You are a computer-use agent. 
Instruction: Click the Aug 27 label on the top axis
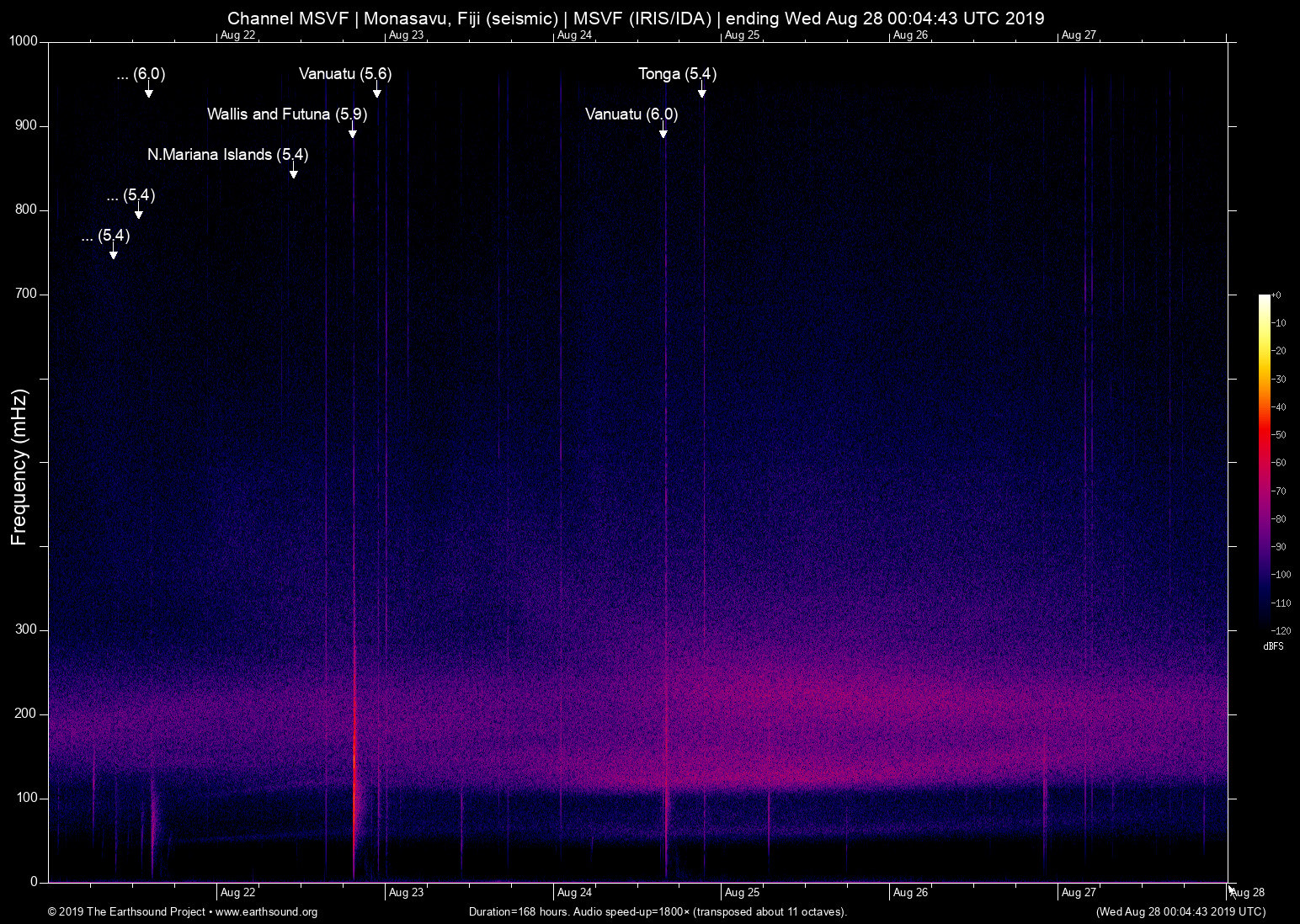click(1079, 35)
